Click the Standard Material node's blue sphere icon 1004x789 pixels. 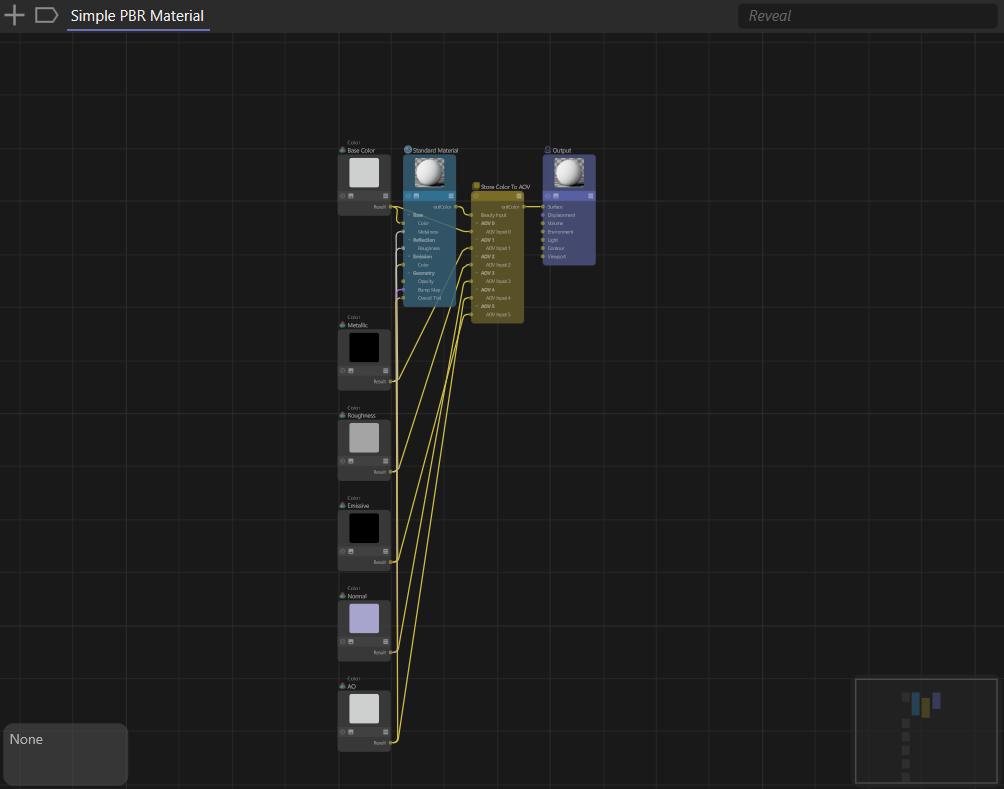pos(408,150)
